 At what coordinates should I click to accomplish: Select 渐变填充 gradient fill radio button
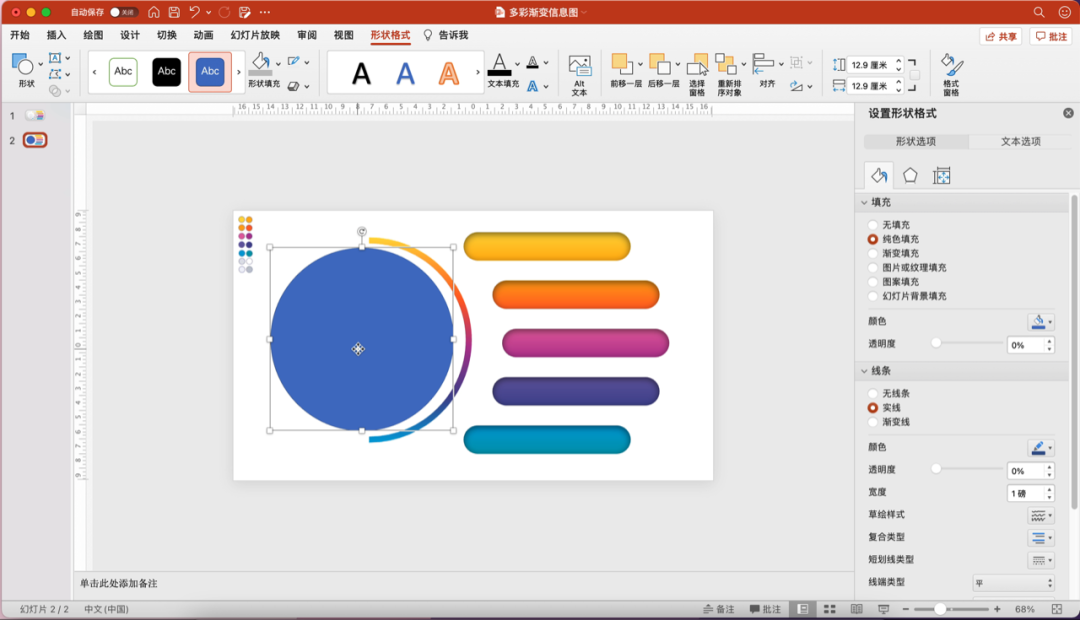point(873,254)
